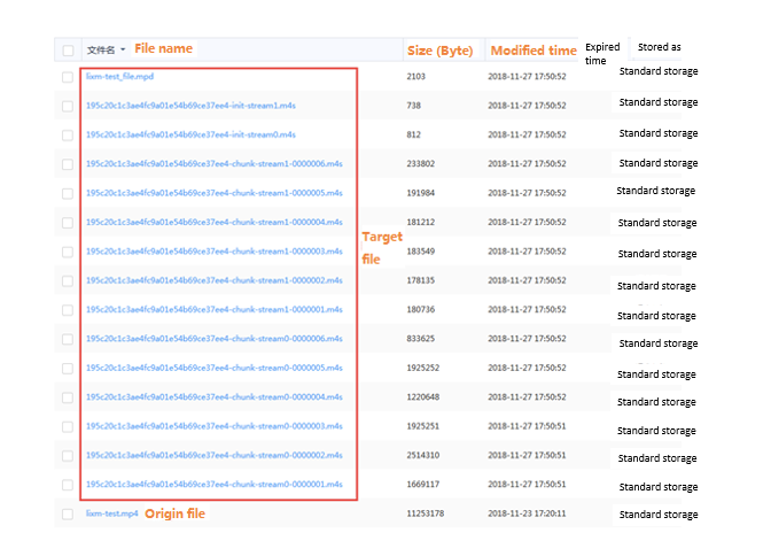This screenshot has width=771, height=533.
Task: Click the chunk-stream1-0000006.m4s file name
Action: (214, 163)
